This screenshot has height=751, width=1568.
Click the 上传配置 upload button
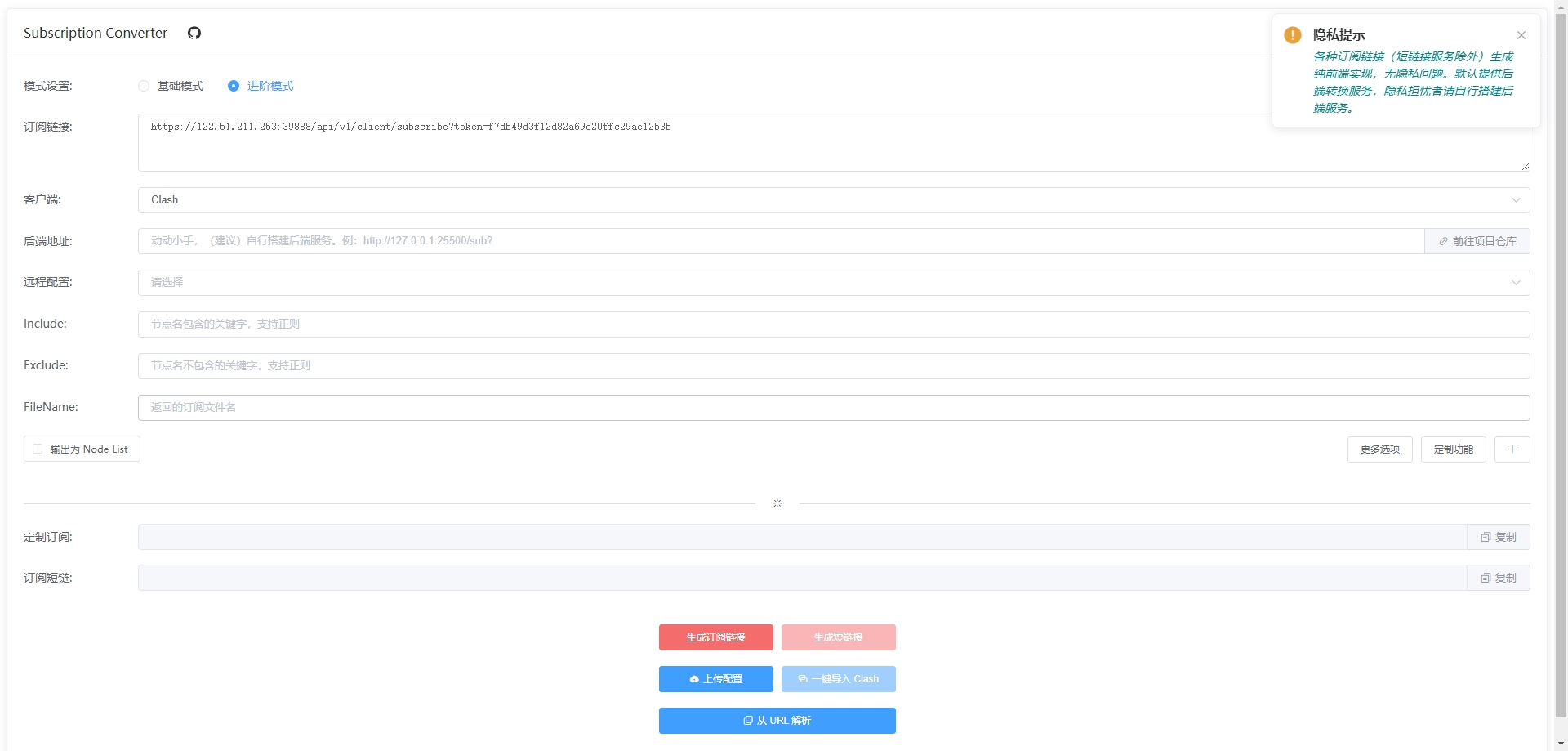click(x=716, y=679)
